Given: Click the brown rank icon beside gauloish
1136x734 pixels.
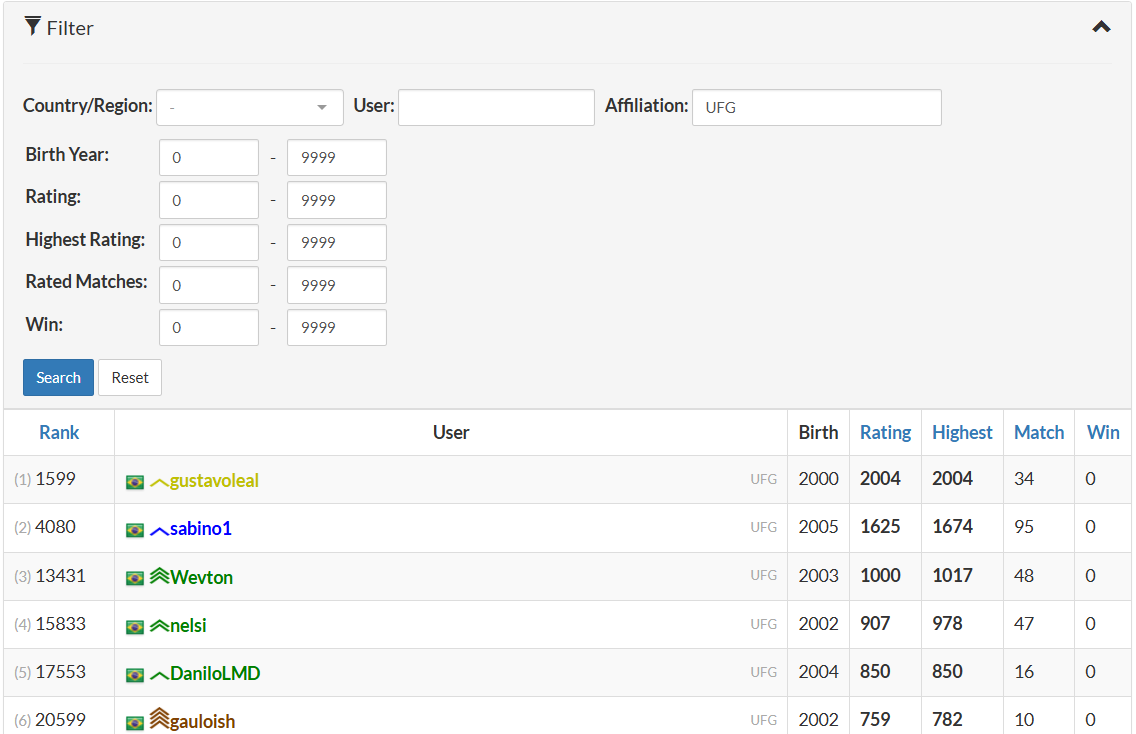Looking at the screenshot, I should tap(159, 720).
